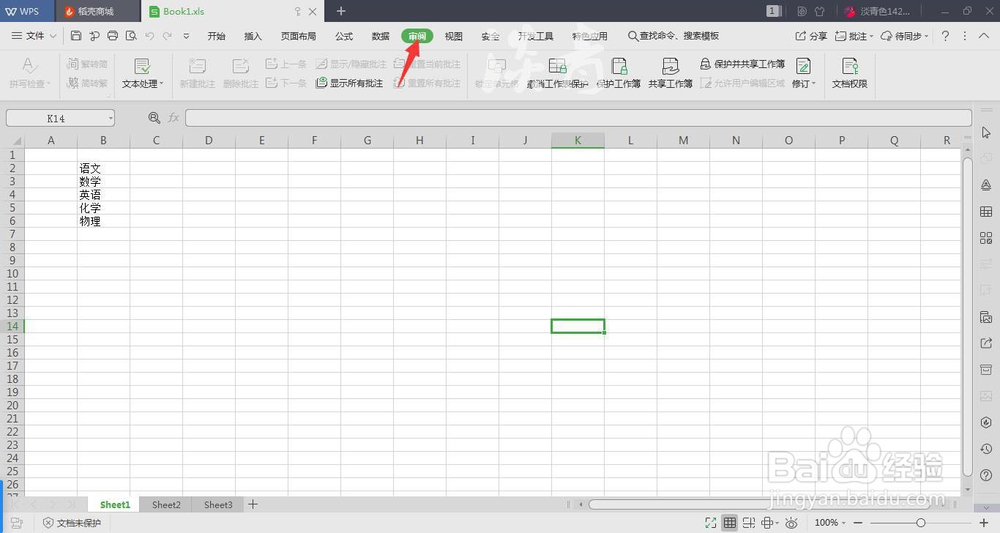Screen dimensions: 1000x533
Task: Click the vertical scrollbar
Action: 967,316
